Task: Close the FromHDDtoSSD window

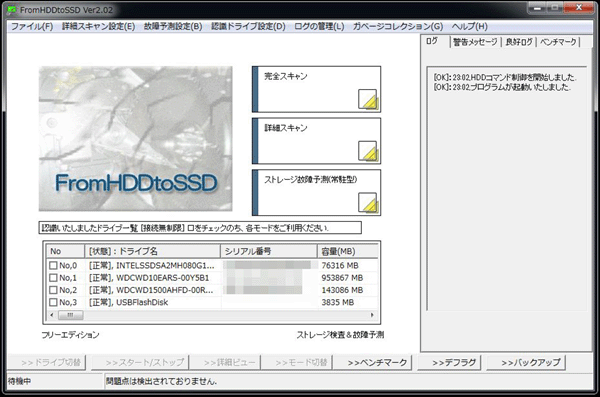Action: pyautogui.click(x=579, y=8)
